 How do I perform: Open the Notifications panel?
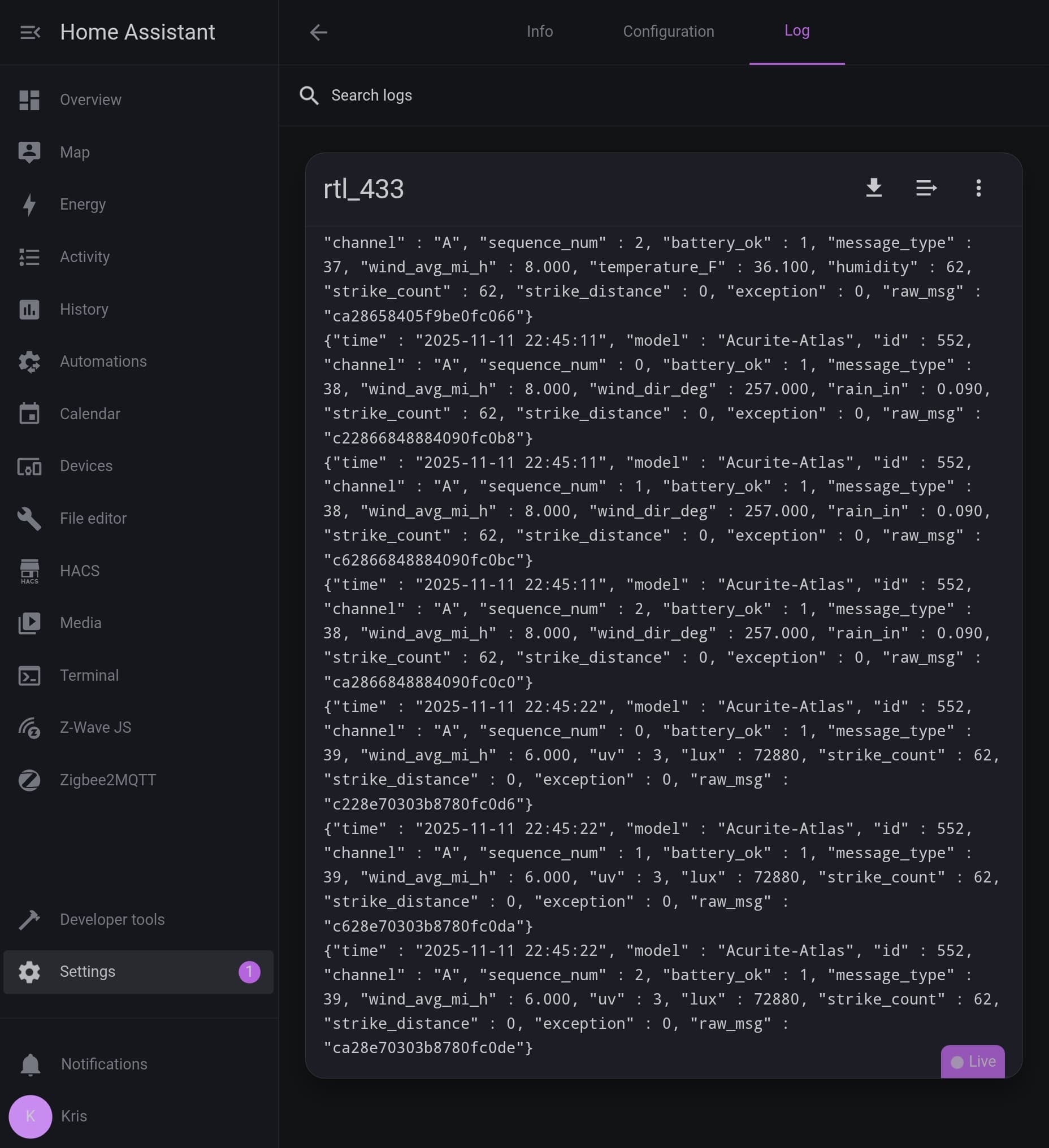103,1064
